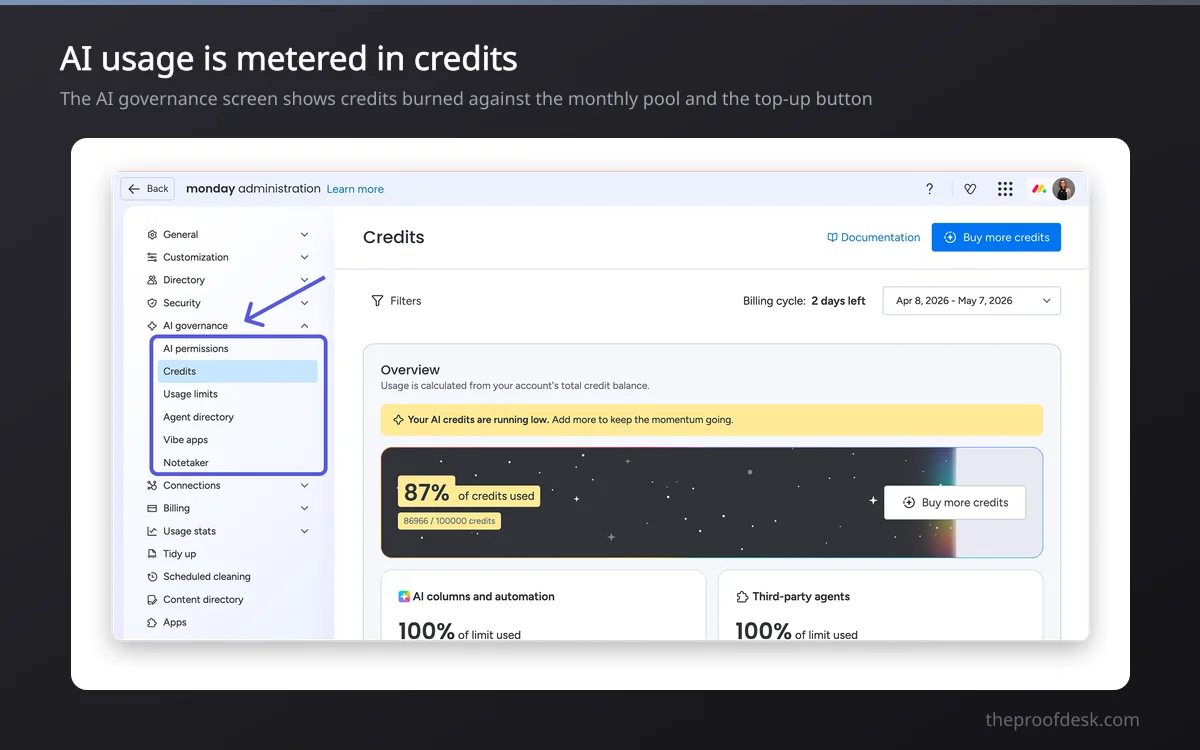Click the Apps puzzle icon in sidebar

(152, 622)
